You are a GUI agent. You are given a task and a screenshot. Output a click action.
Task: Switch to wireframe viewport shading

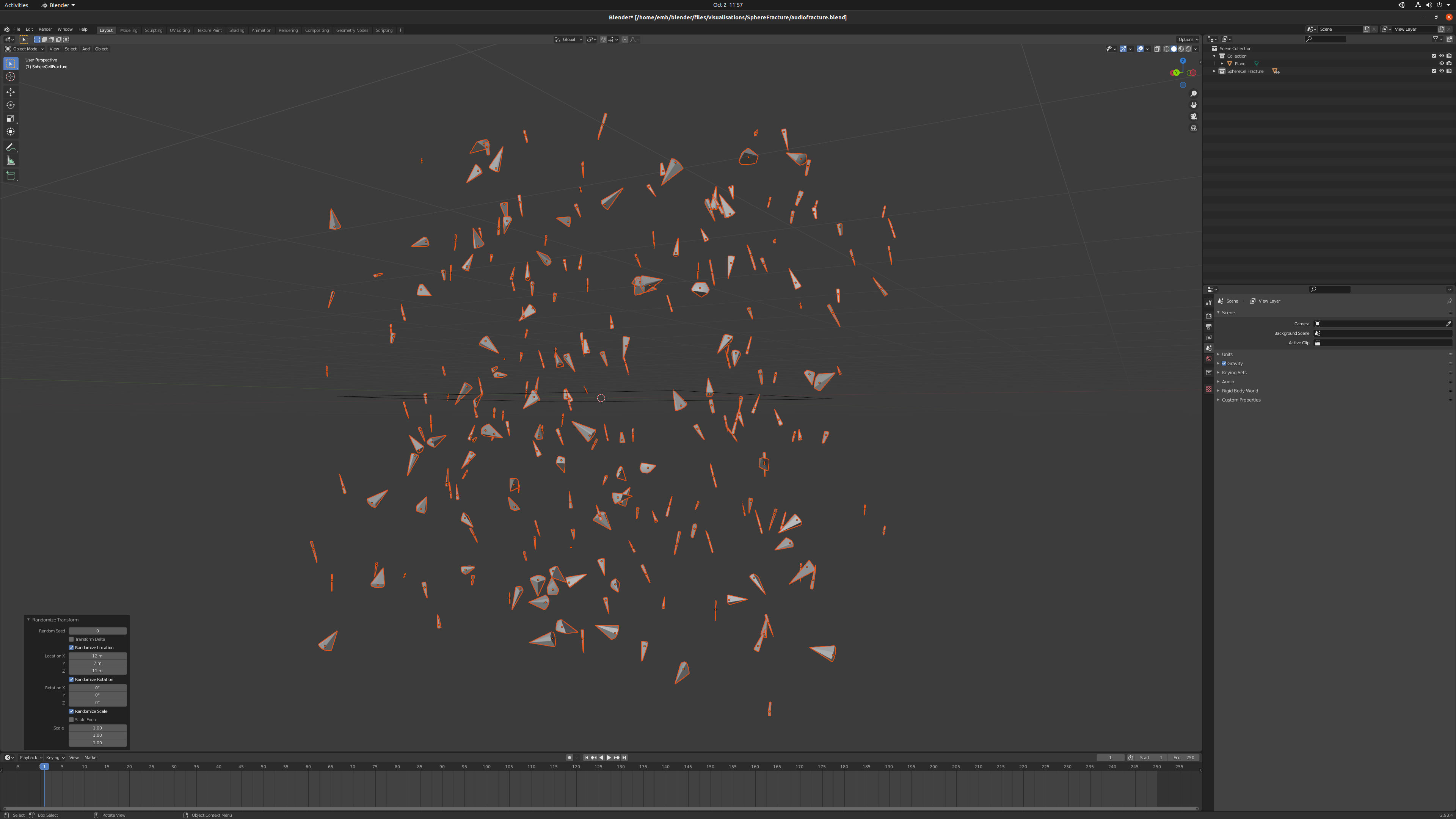pyautogui.click(x=1167, y=49)
